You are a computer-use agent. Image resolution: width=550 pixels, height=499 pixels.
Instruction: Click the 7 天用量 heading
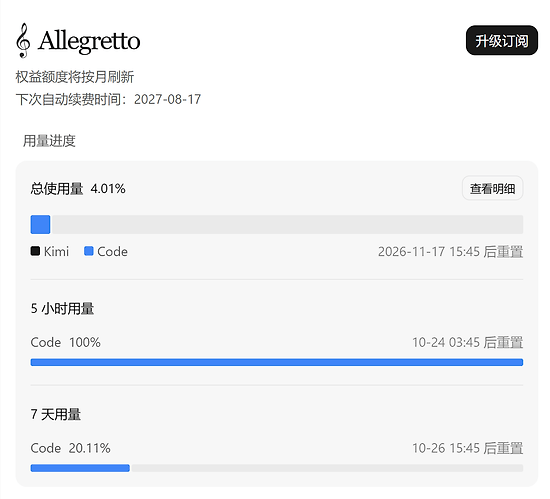55,414
